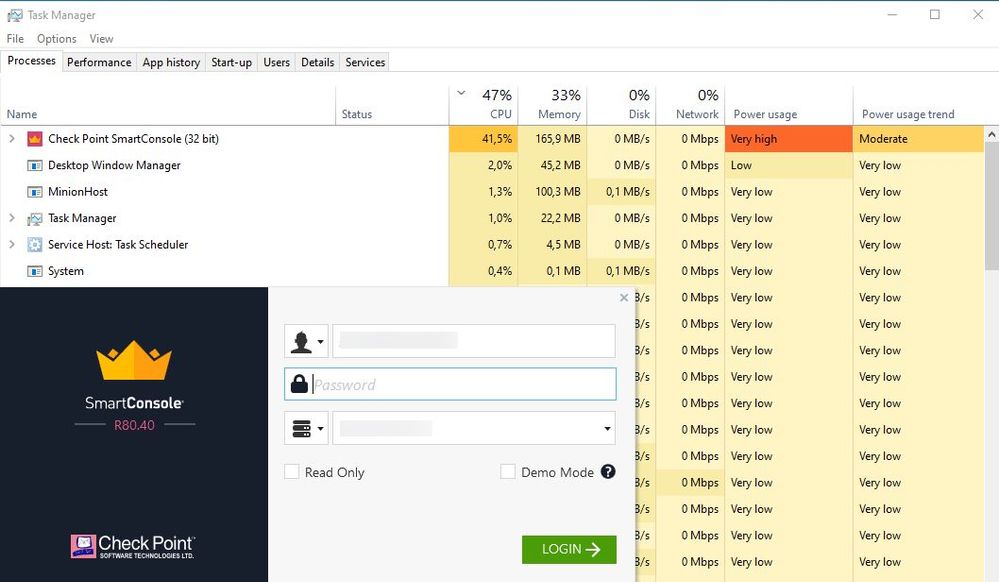Click the Task Manager title bar icon
This screenshot has width=999, height=582.
click(x=15, y=15)
